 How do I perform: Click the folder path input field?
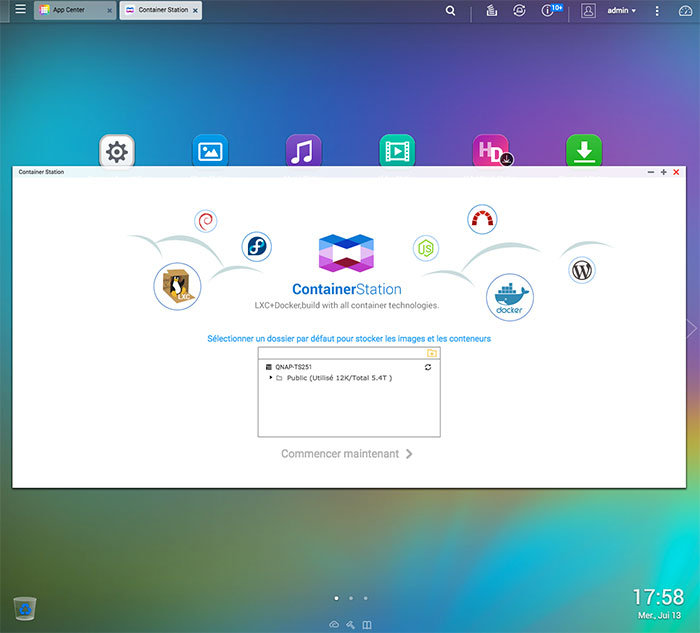(x=342, y=353)
